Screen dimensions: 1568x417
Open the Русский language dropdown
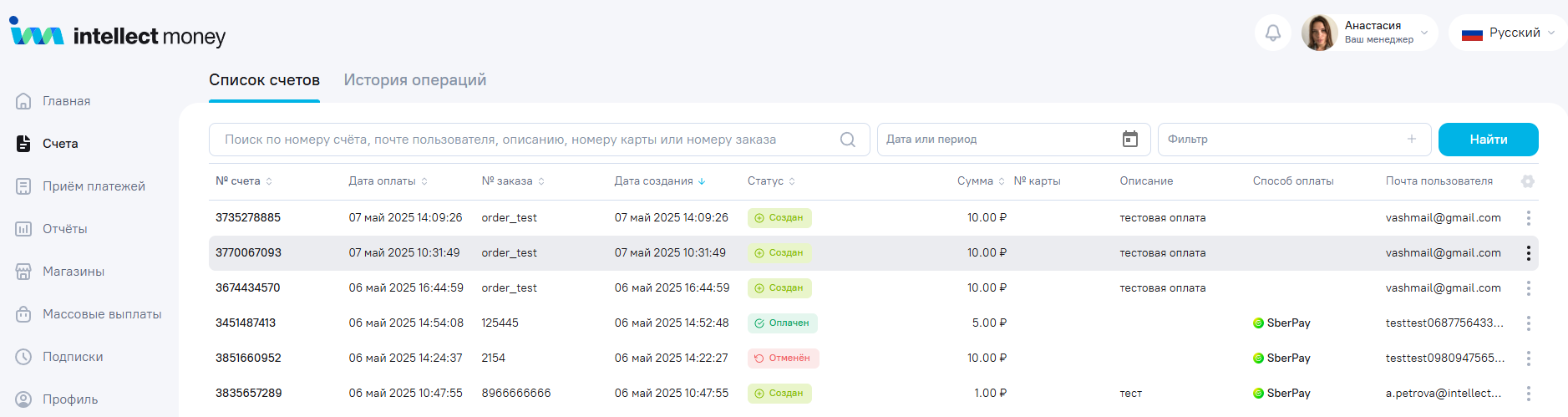pyautogui.click(x=1508, y=33)
